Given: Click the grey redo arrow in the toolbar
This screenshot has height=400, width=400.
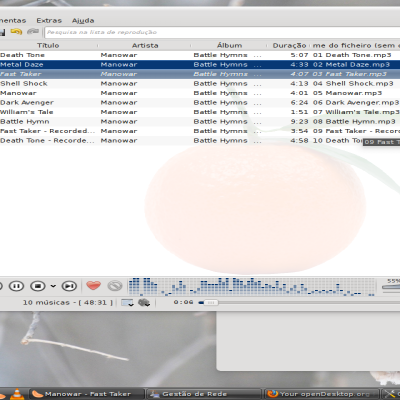Looking at the screenshot, I should point(33,32).
